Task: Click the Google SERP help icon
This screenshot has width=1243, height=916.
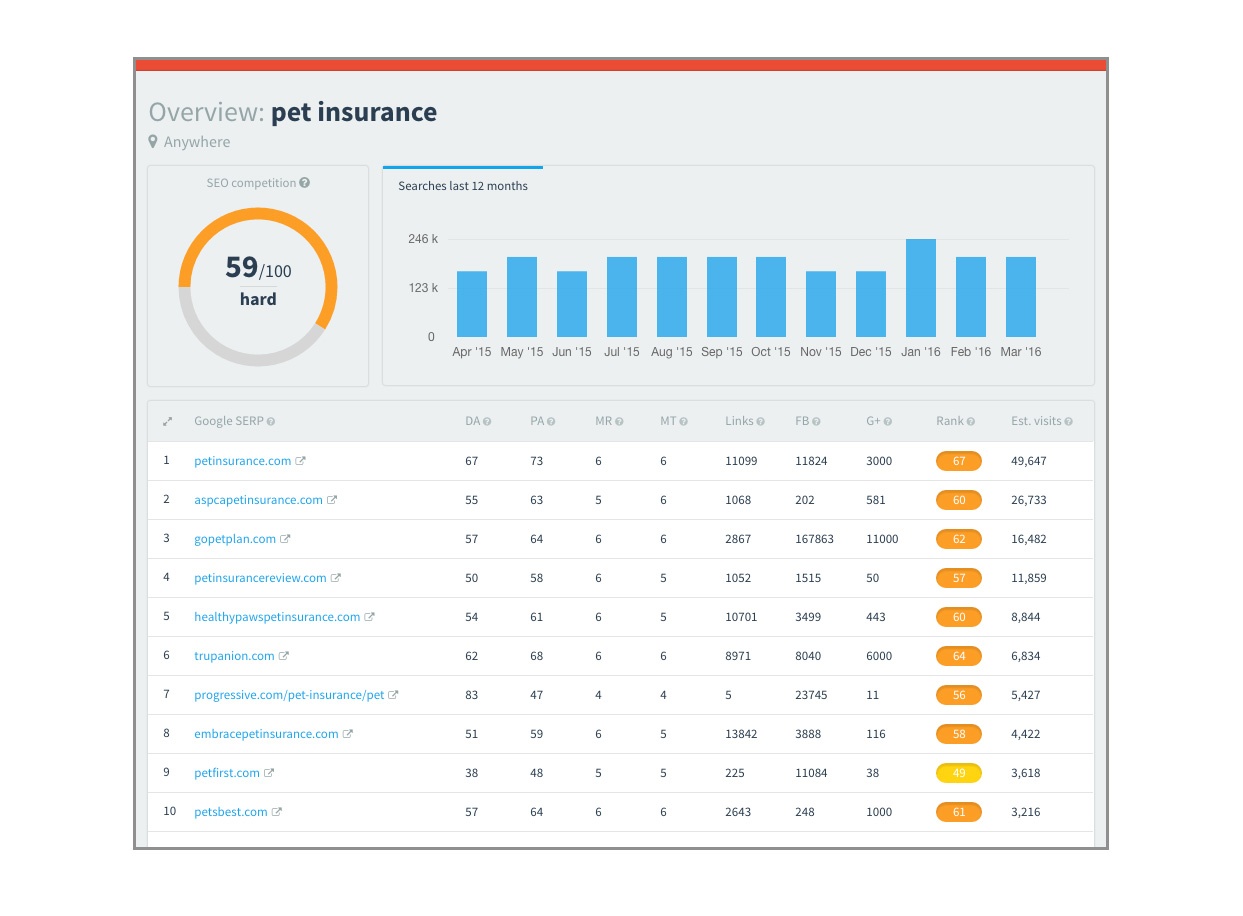Action: pyautogui.click(x=271, y=422)
